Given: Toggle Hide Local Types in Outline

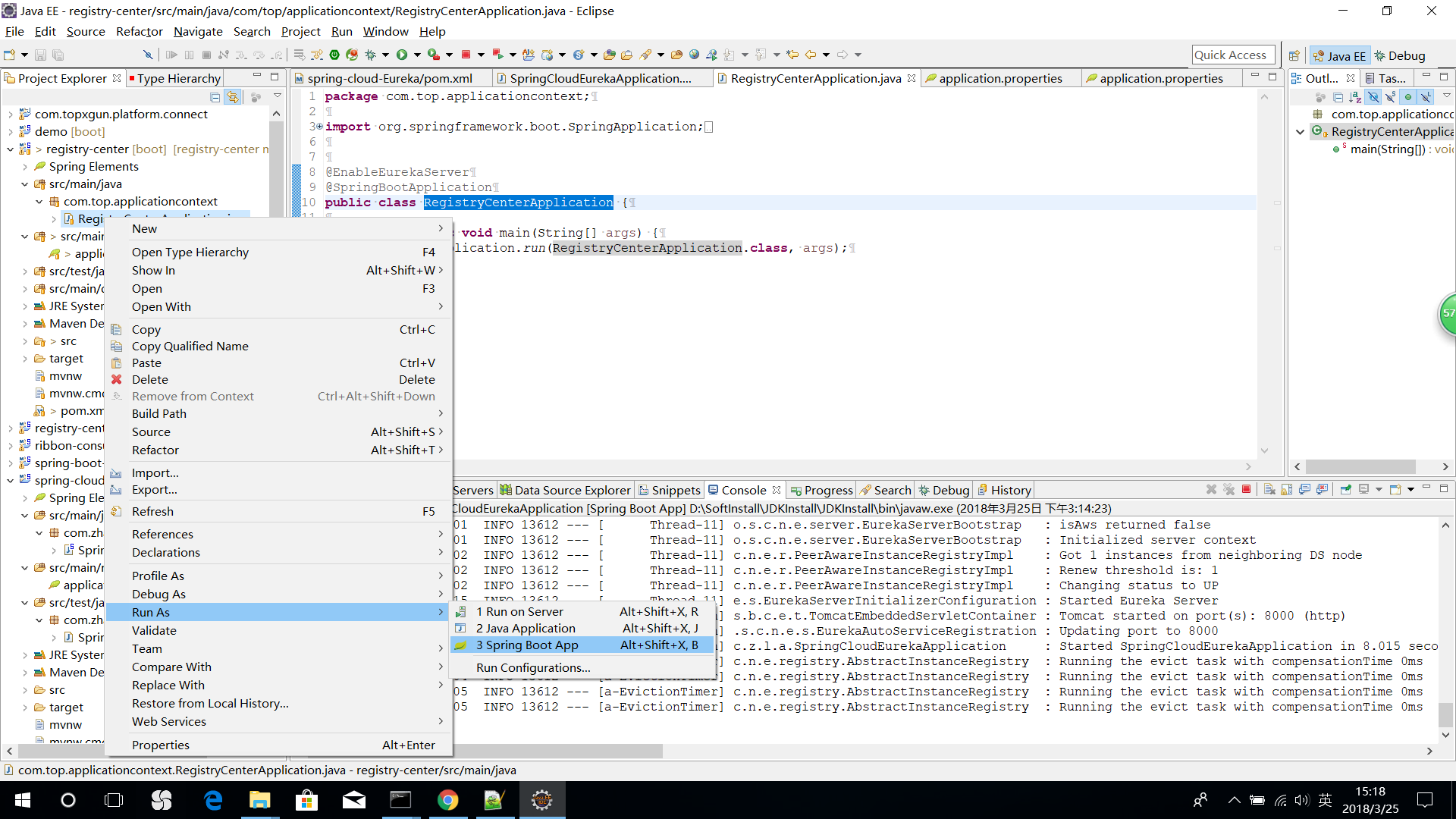Looking at the screenshot, I should tap(1426, 97).
